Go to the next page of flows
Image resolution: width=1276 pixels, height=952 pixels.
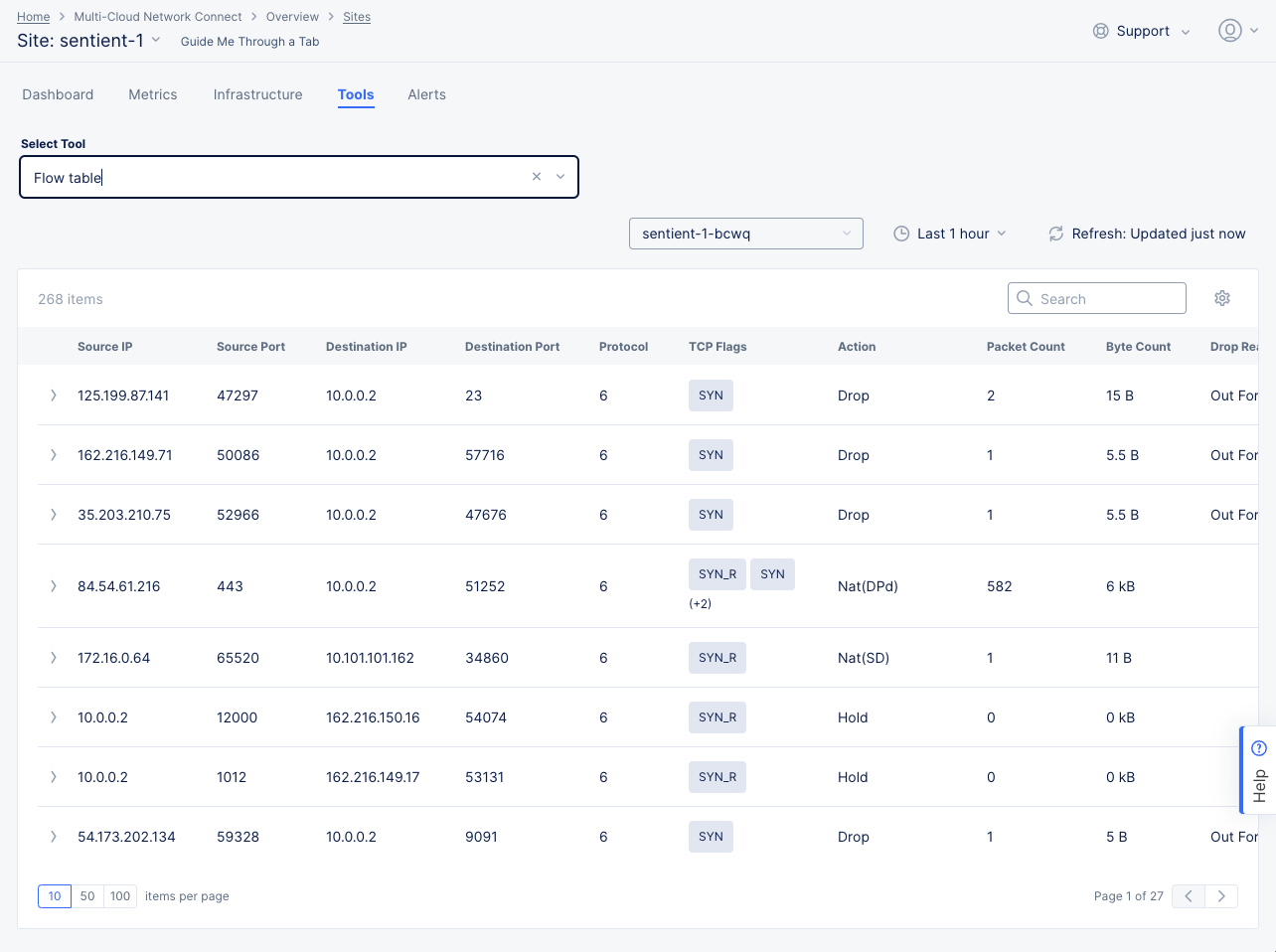[1221, 895]
